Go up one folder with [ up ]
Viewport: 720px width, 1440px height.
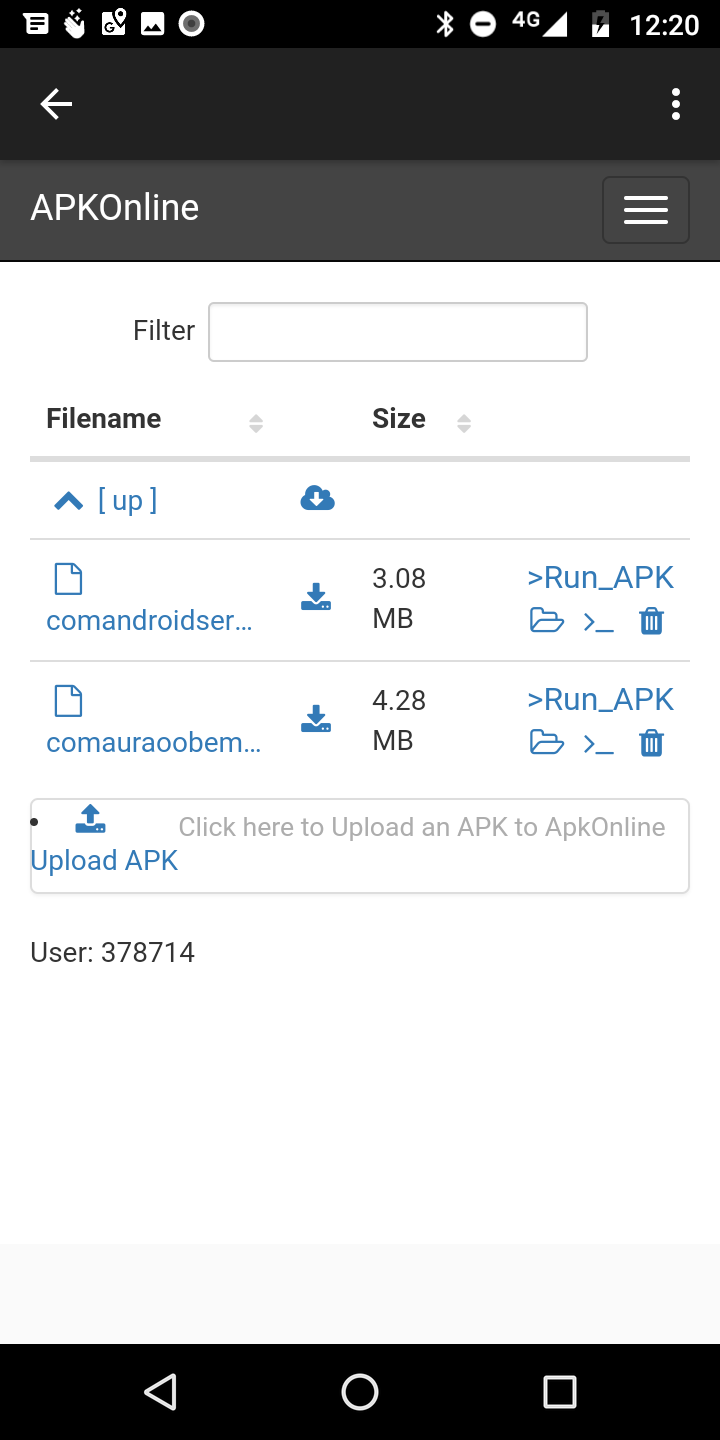click(x=127, y=500)
